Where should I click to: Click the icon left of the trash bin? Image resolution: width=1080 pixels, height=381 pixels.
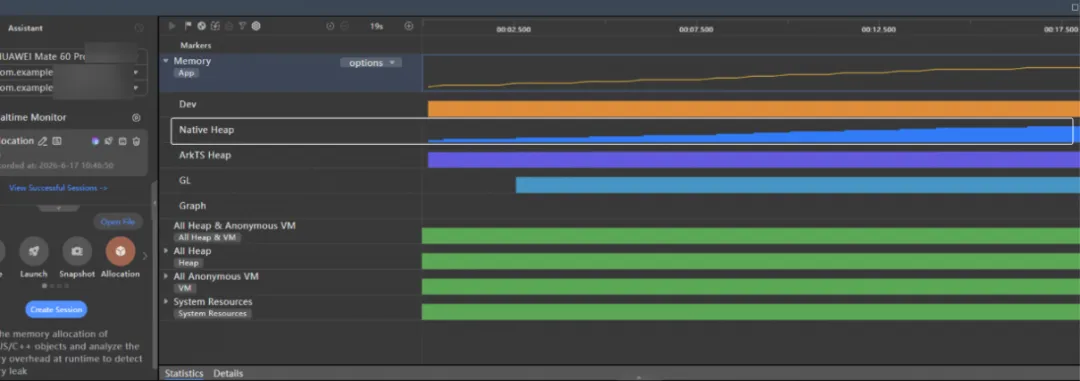point(123,141)
